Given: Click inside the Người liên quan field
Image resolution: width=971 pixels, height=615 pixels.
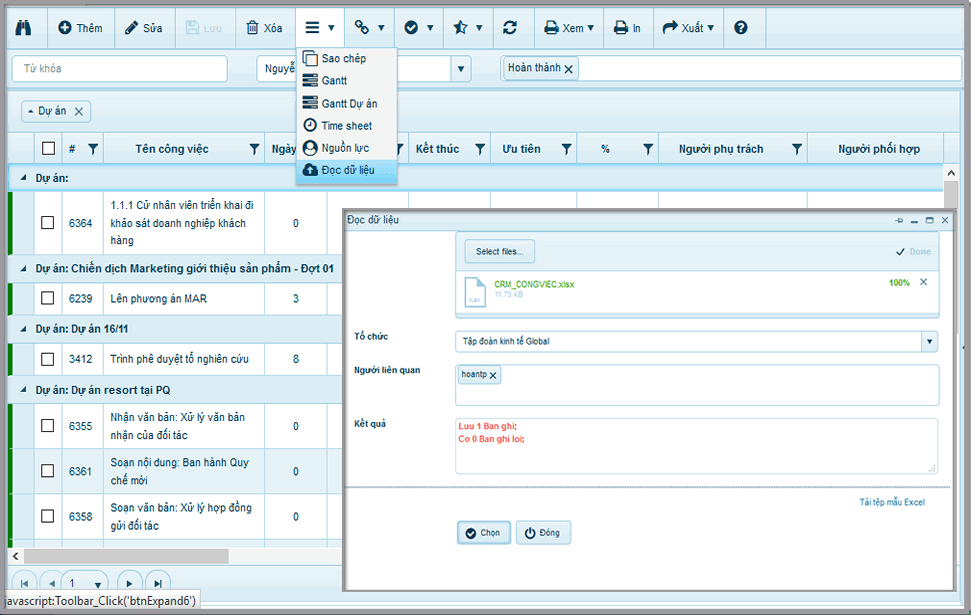Looking at the screenshot, I should [x=697, y=385].
